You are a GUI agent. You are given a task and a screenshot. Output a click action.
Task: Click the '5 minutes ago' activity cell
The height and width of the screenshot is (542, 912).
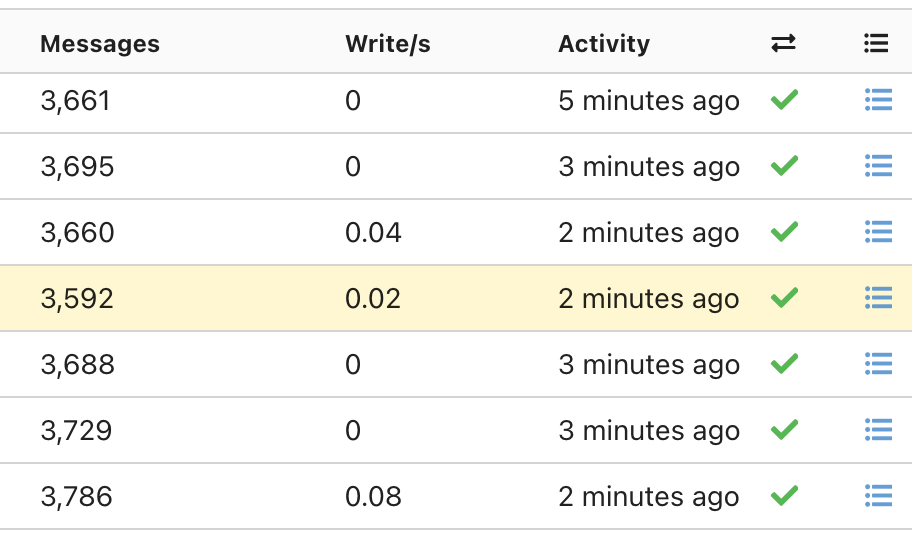pyautogui.click(x=649, y=101)
